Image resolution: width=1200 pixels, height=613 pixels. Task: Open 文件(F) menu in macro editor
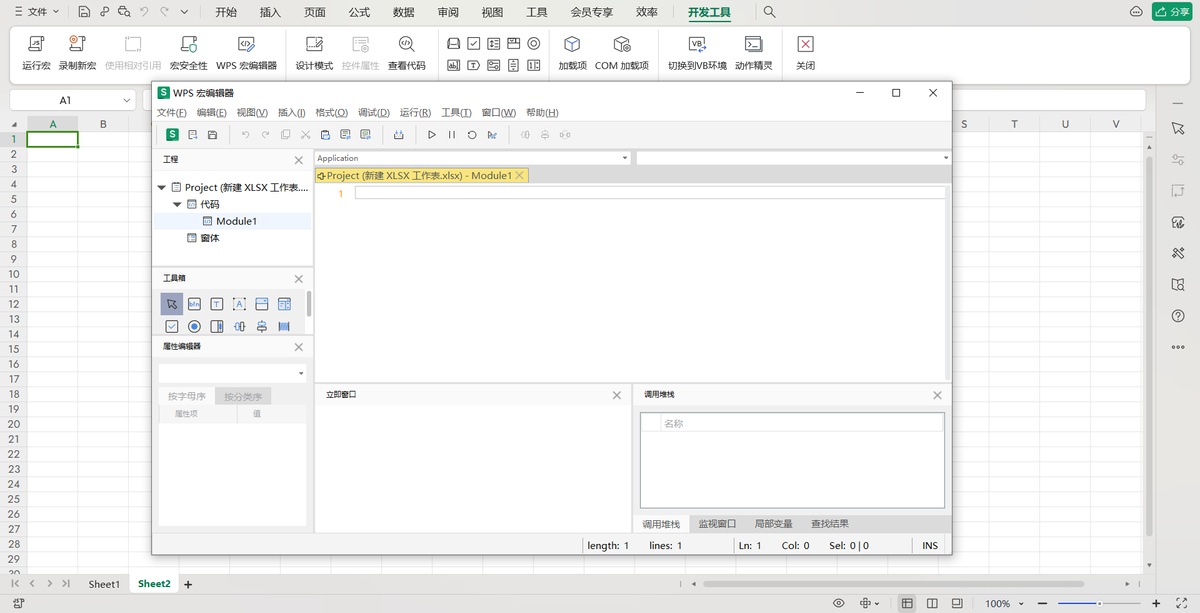click(172, 113)
